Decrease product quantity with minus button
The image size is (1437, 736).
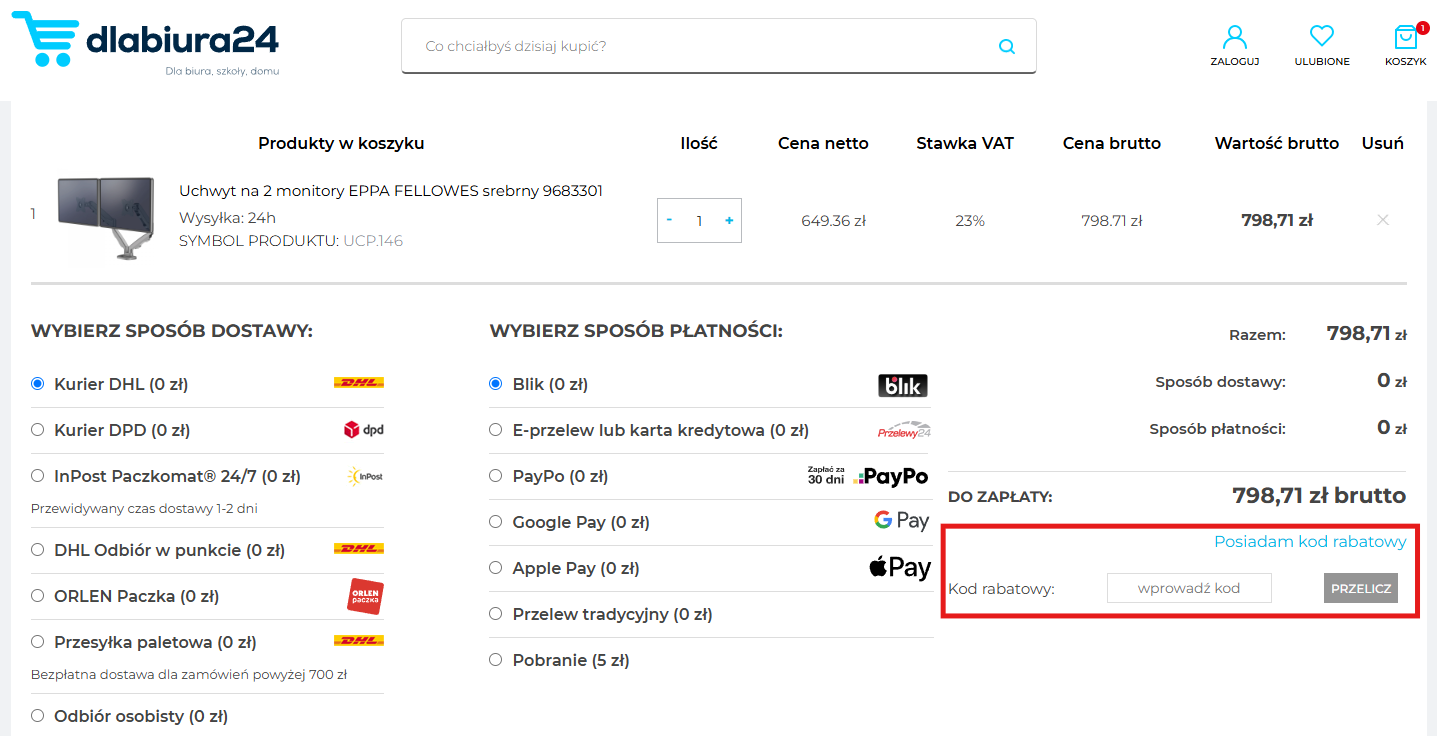click(669, 220)
